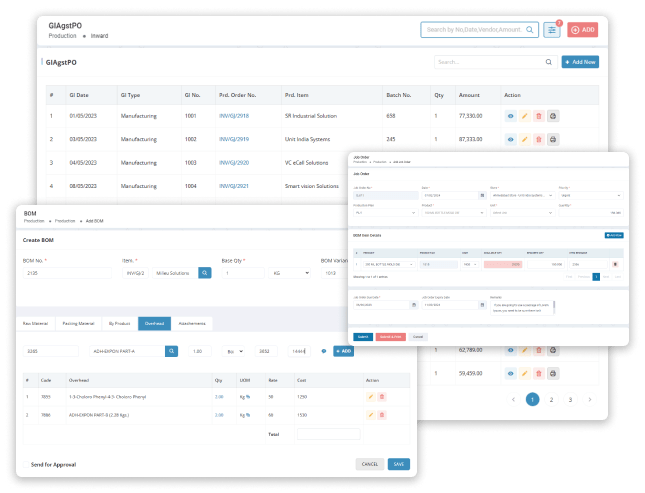Viewport: 645px width, 493px height.
Task: Click CANCEL in the BOM form
Action: (369, 464)
